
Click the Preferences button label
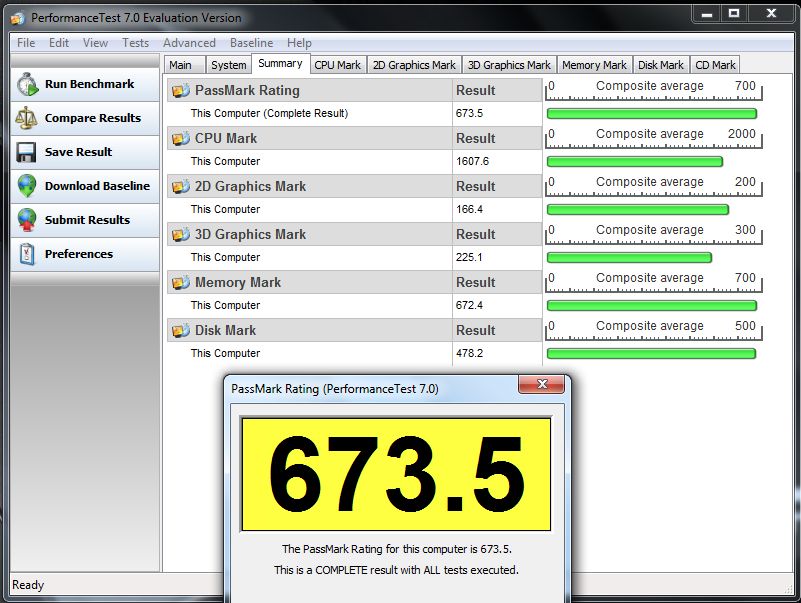click(79, 254)
